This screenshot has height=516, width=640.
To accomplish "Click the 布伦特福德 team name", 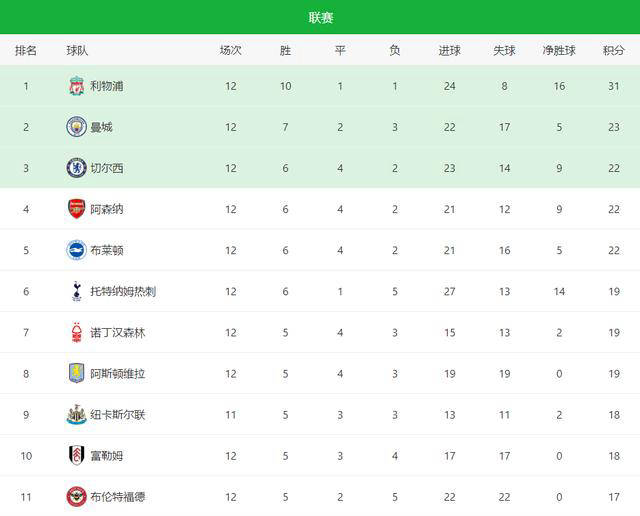I will tap(118, 496).
